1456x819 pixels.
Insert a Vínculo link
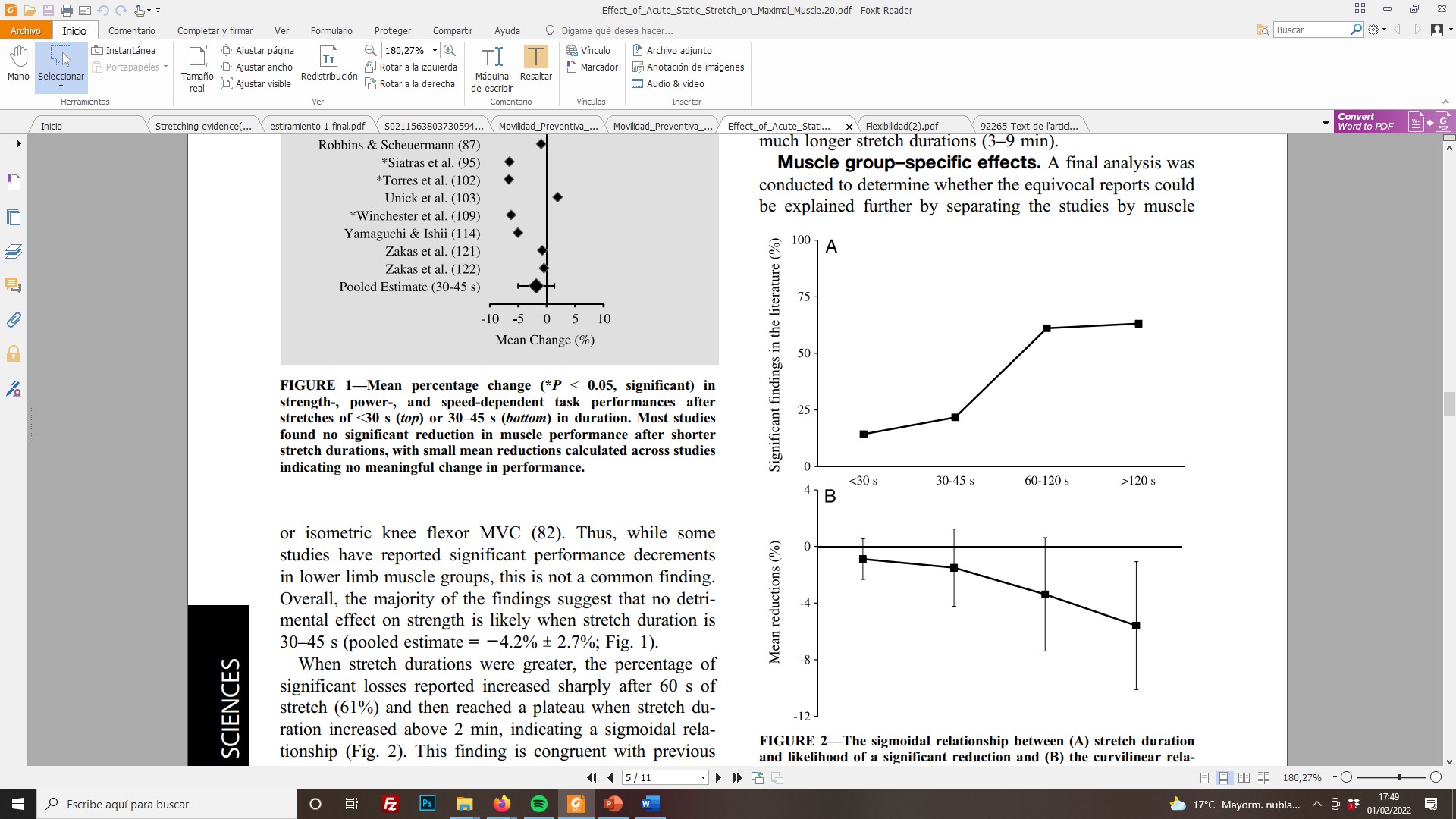coord(588,50)
